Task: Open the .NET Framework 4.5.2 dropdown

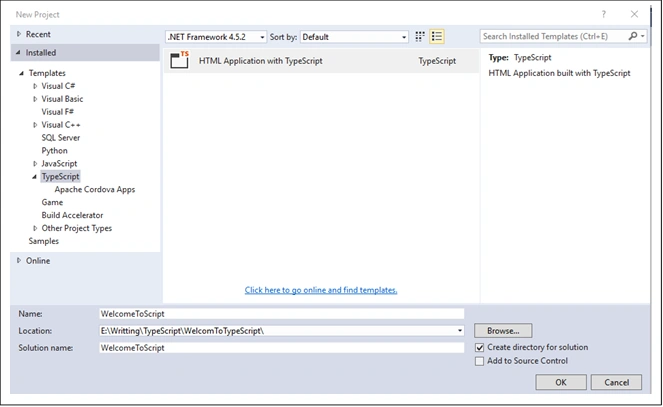Action: pos(216,37)
